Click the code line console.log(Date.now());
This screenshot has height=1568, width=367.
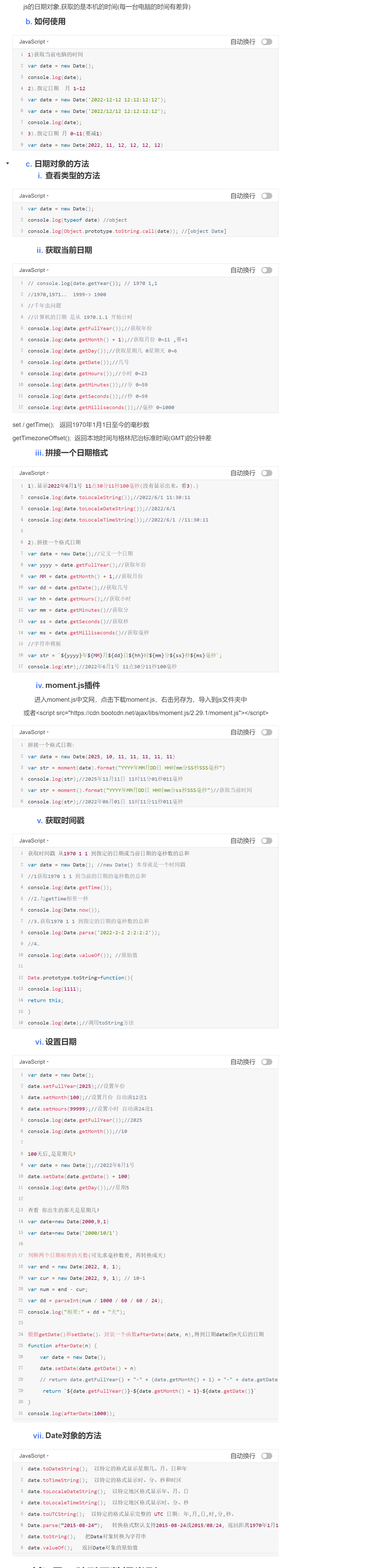[x=63, y=910]
